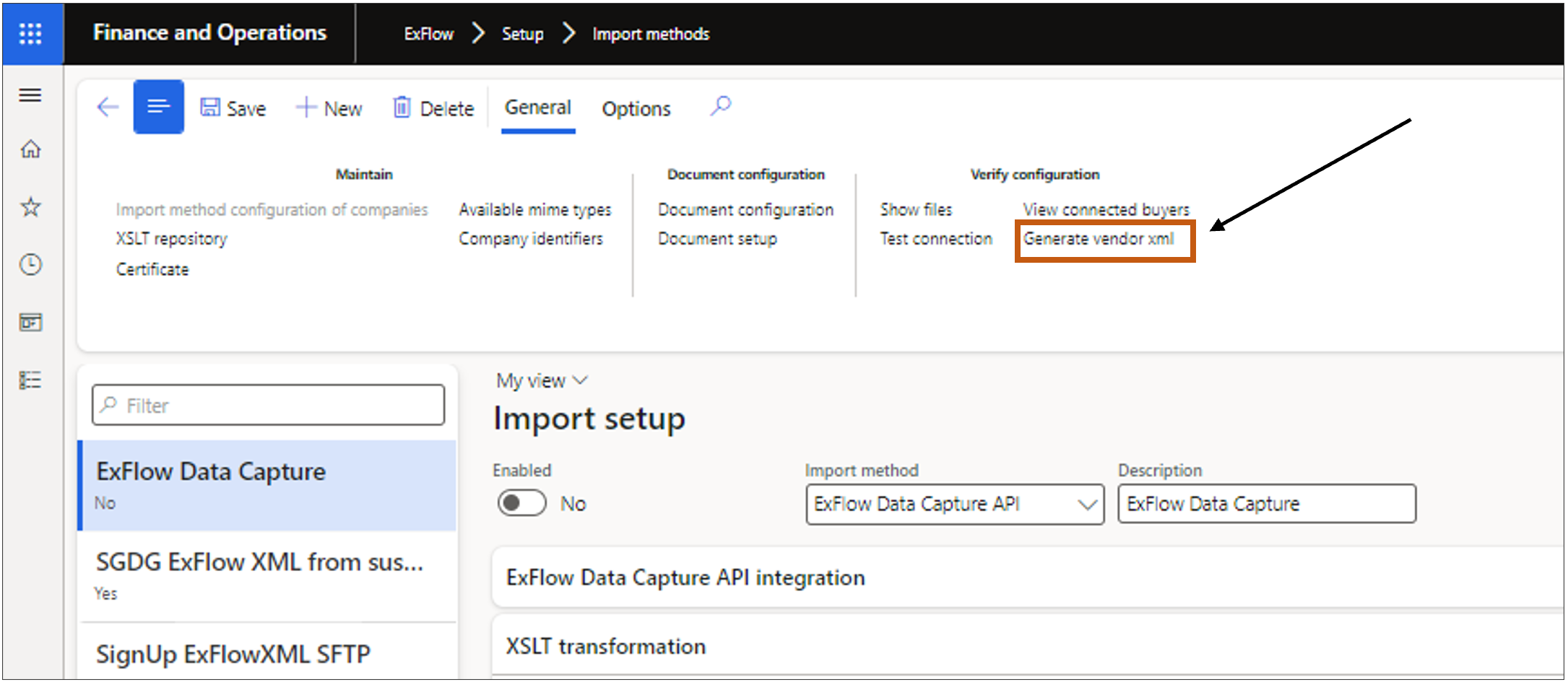Screen dimensions: 1568x685
Task: Toggle the Enabled switch
Action: click(x=521, y=503)
